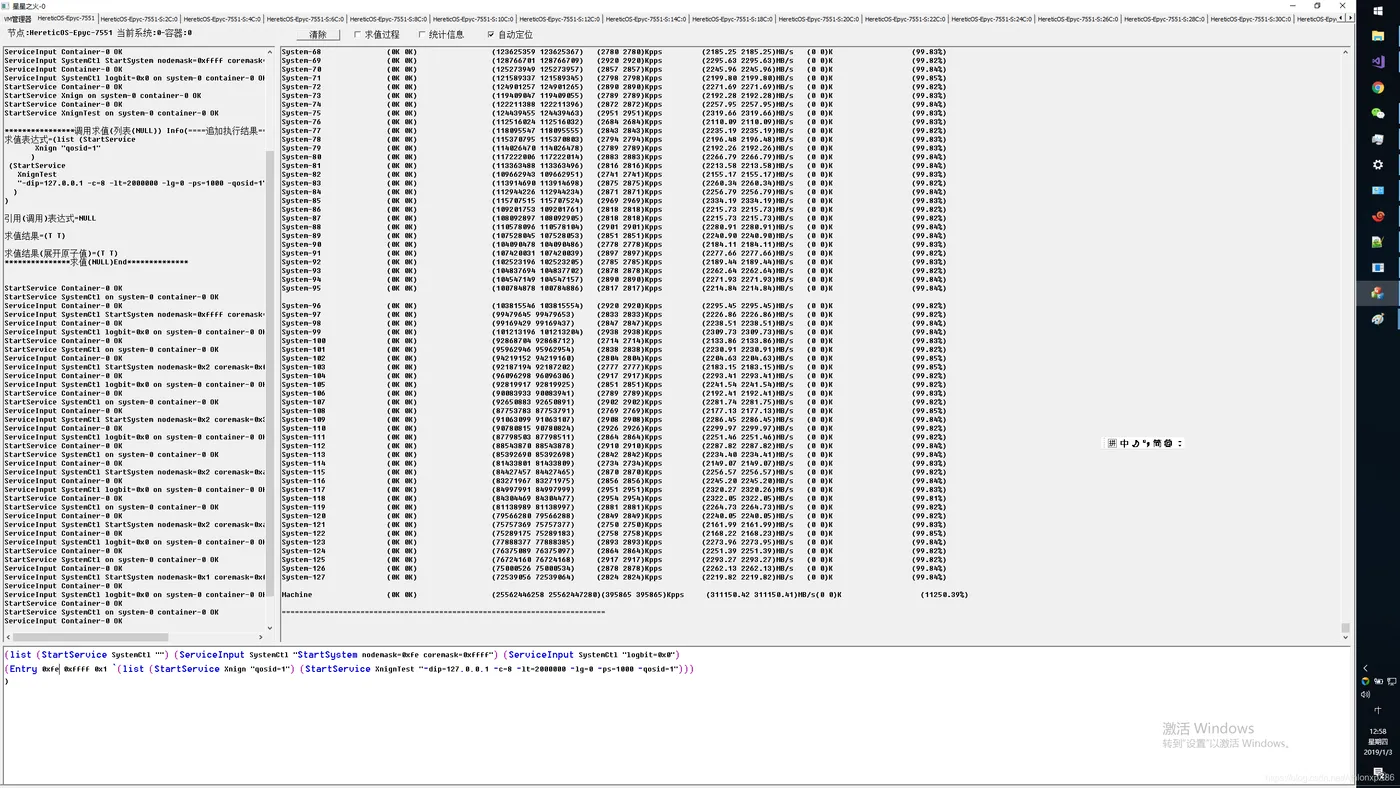1400x788 pixels.
Task: Open the HereticOS-Epyc-7551-S:24C:0 tab
Action: [992, 19]
